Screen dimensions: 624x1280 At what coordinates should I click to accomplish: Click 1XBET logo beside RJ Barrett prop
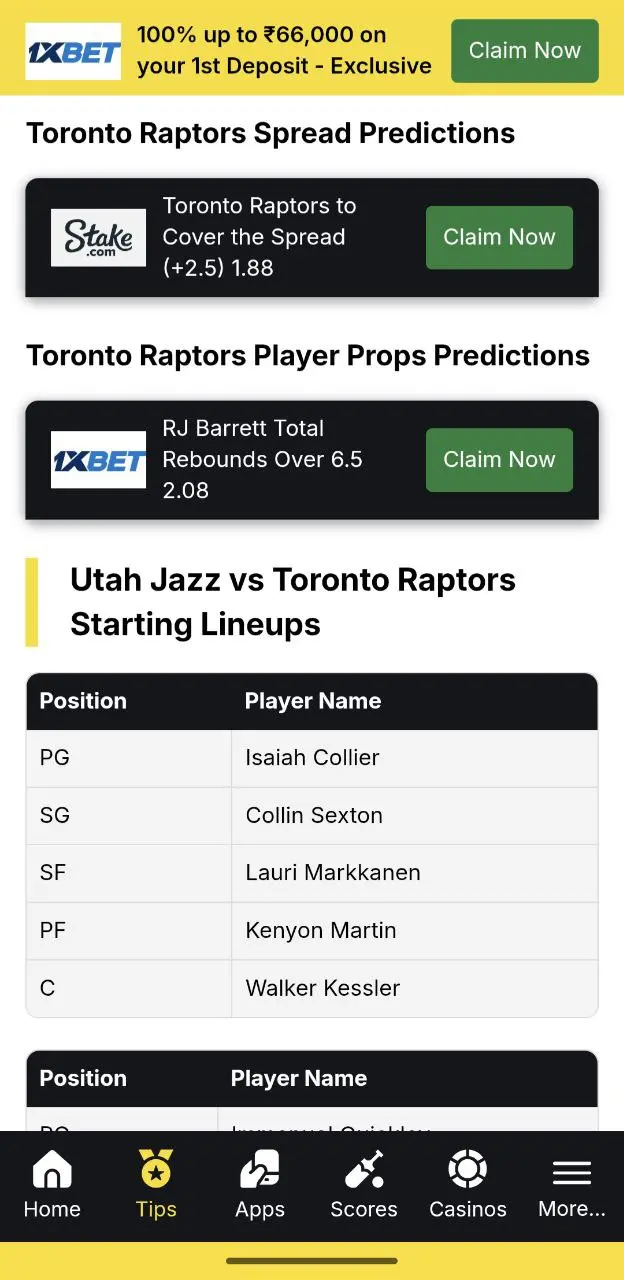[x=98, y=460]
